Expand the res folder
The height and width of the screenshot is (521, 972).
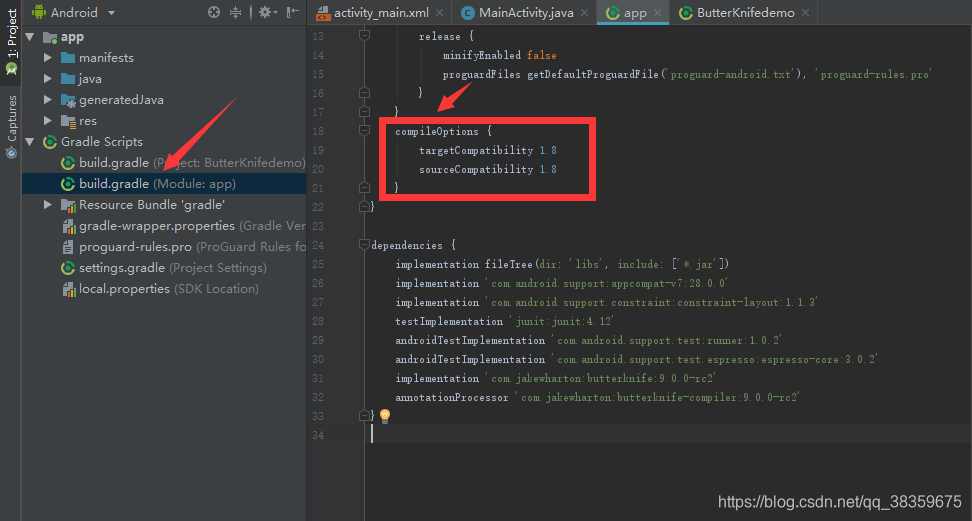[x=48, y=120]
